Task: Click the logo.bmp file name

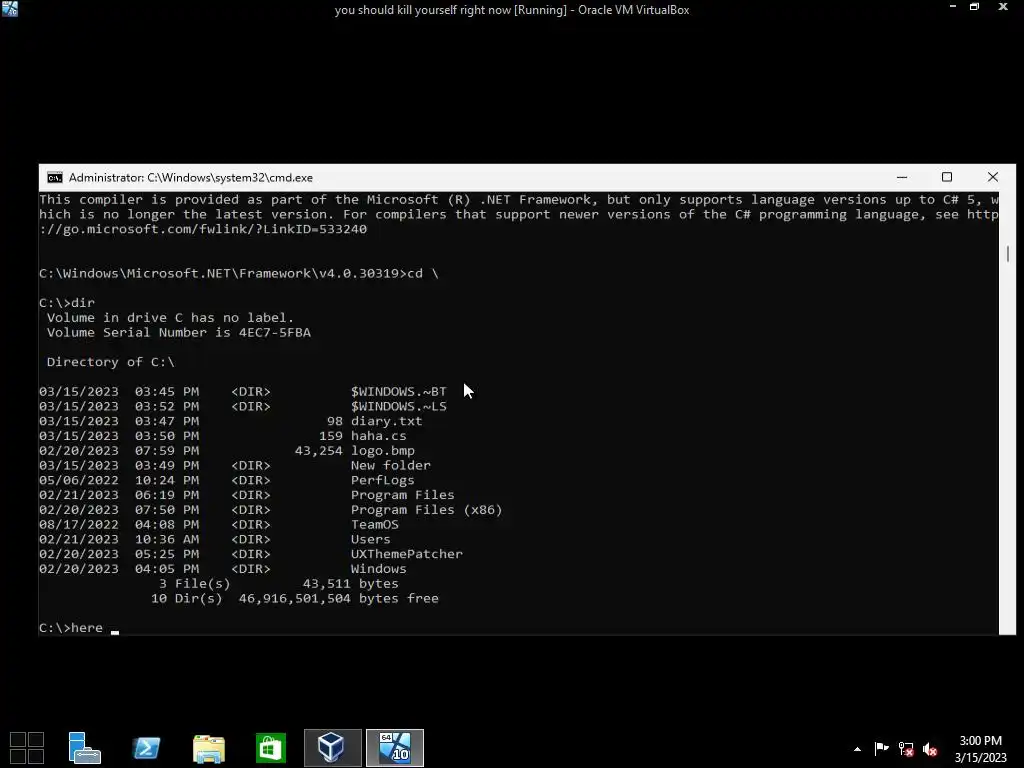Action: 383,451
